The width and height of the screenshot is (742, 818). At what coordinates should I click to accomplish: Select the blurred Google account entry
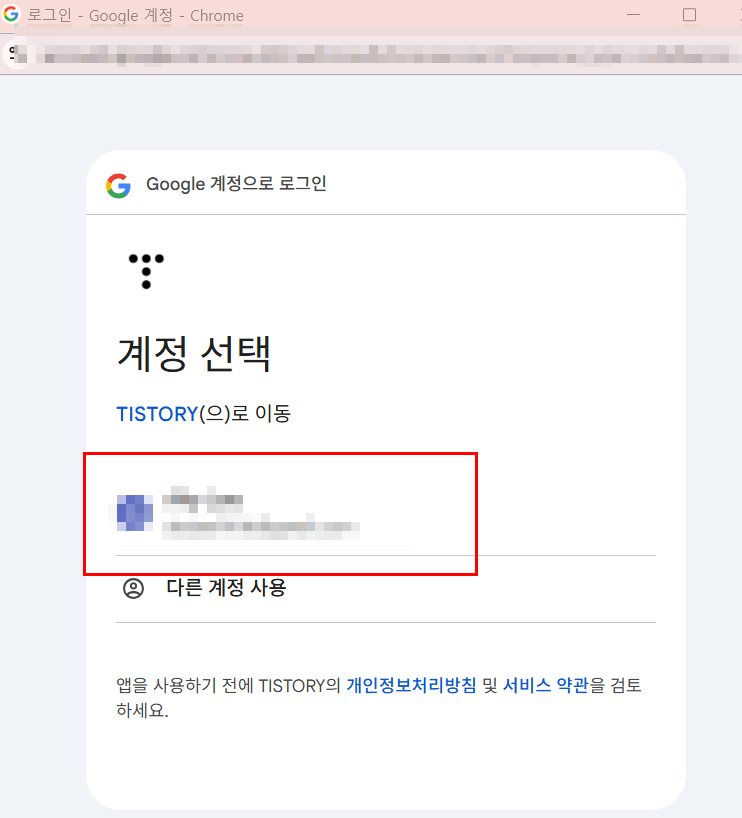tap(386, 514)
